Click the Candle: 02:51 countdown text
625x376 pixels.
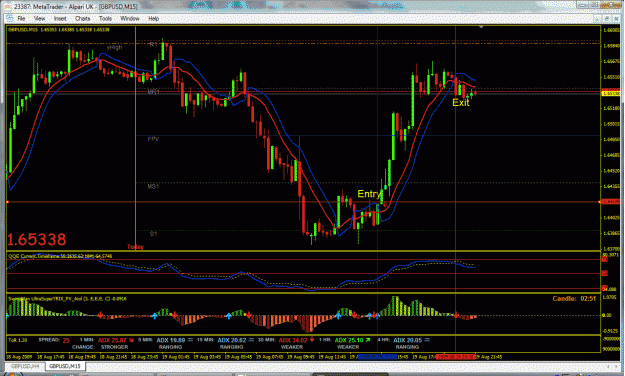574,298
